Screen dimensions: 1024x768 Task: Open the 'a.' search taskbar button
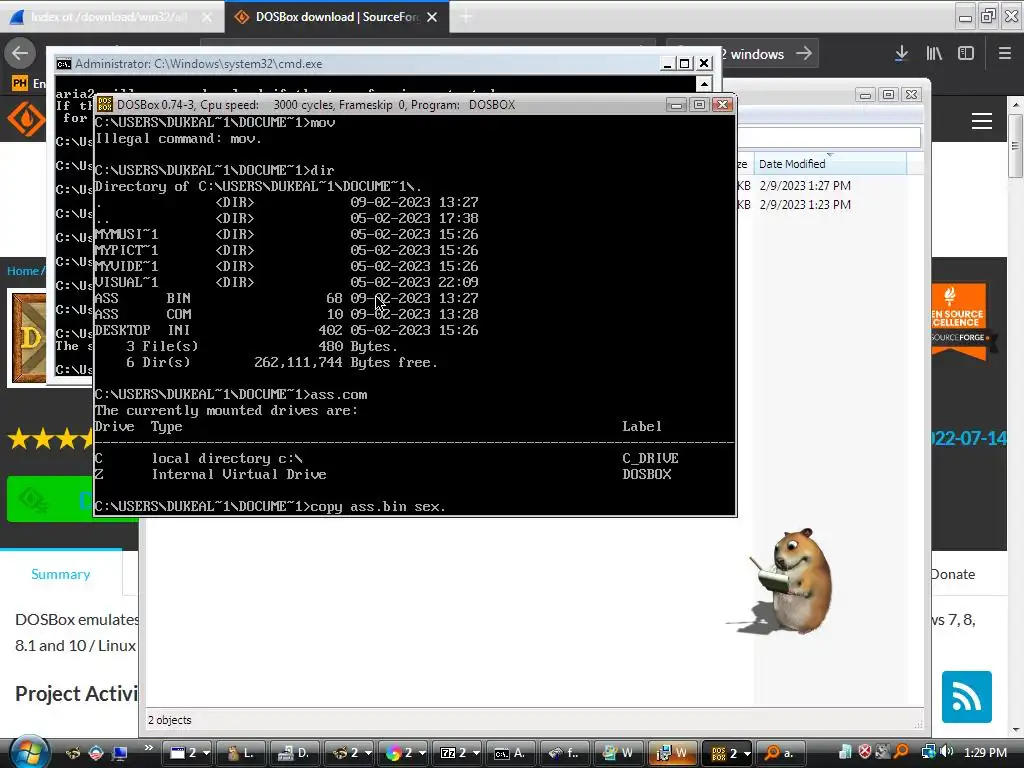pos(782,753)
